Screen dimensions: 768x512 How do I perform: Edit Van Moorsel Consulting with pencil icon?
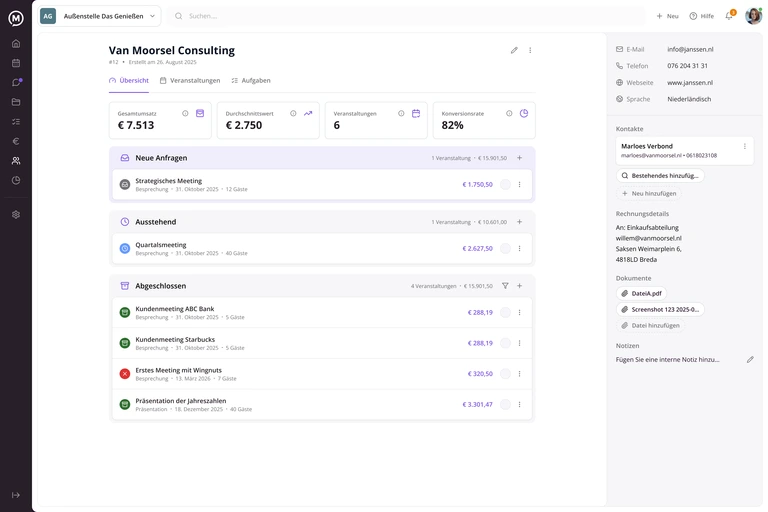pyautogui.click(x=514, y=50)
